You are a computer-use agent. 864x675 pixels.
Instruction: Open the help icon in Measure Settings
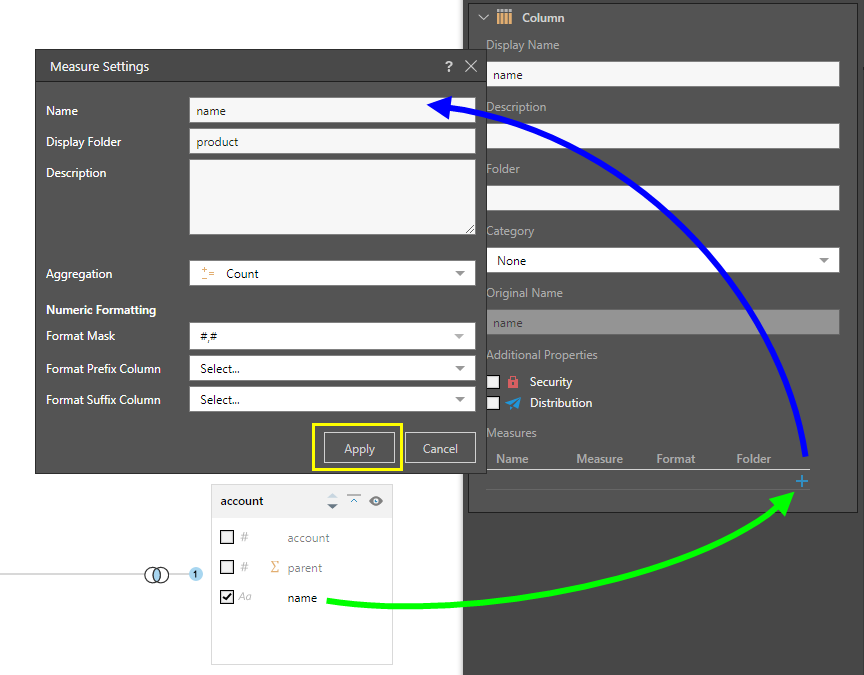tap(449, 66)
